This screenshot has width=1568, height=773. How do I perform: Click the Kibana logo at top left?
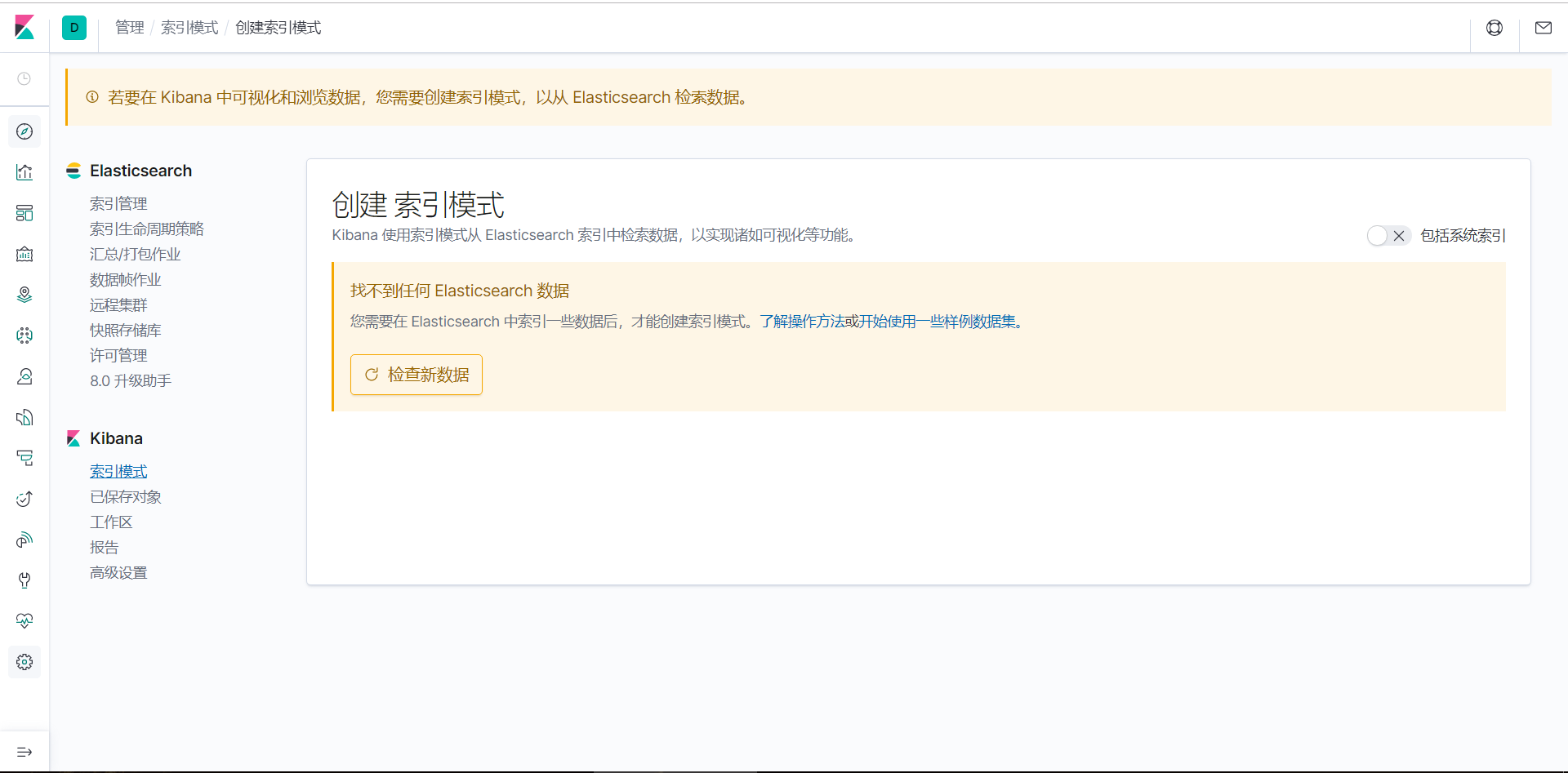coord(24,27)
